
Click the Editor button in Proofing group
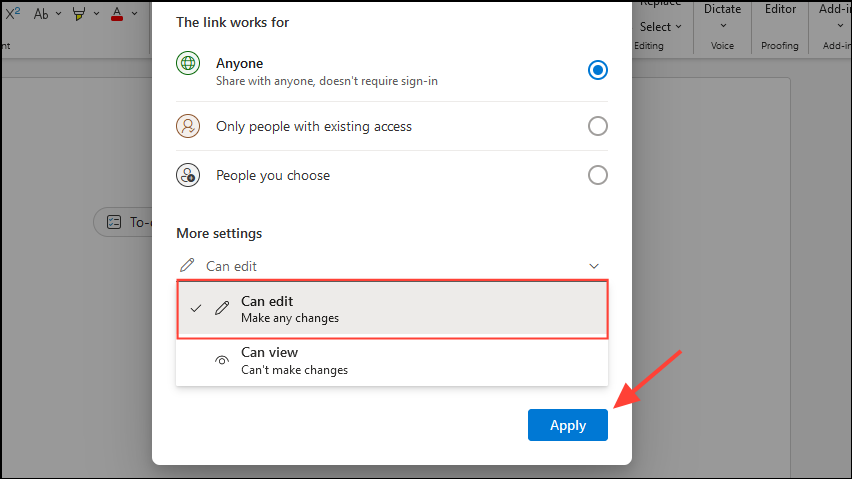[780, 10]
